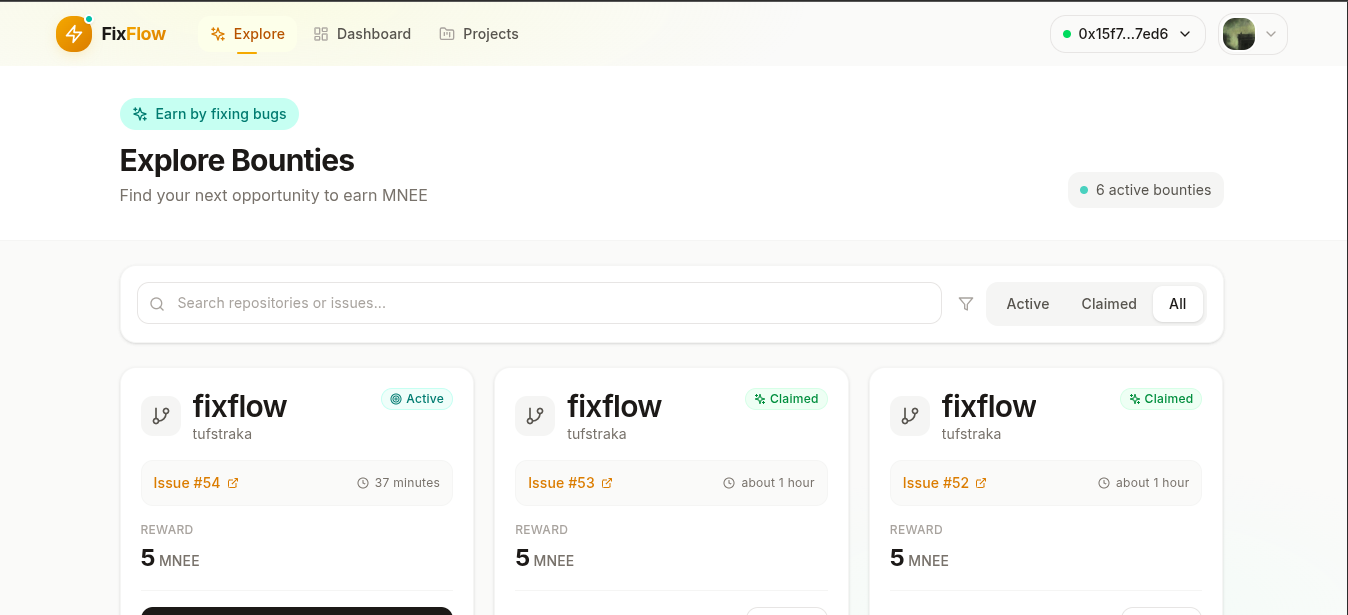
Task: Click 'about 1 hour' on Issue #52 card
Action: point(1152,483)
